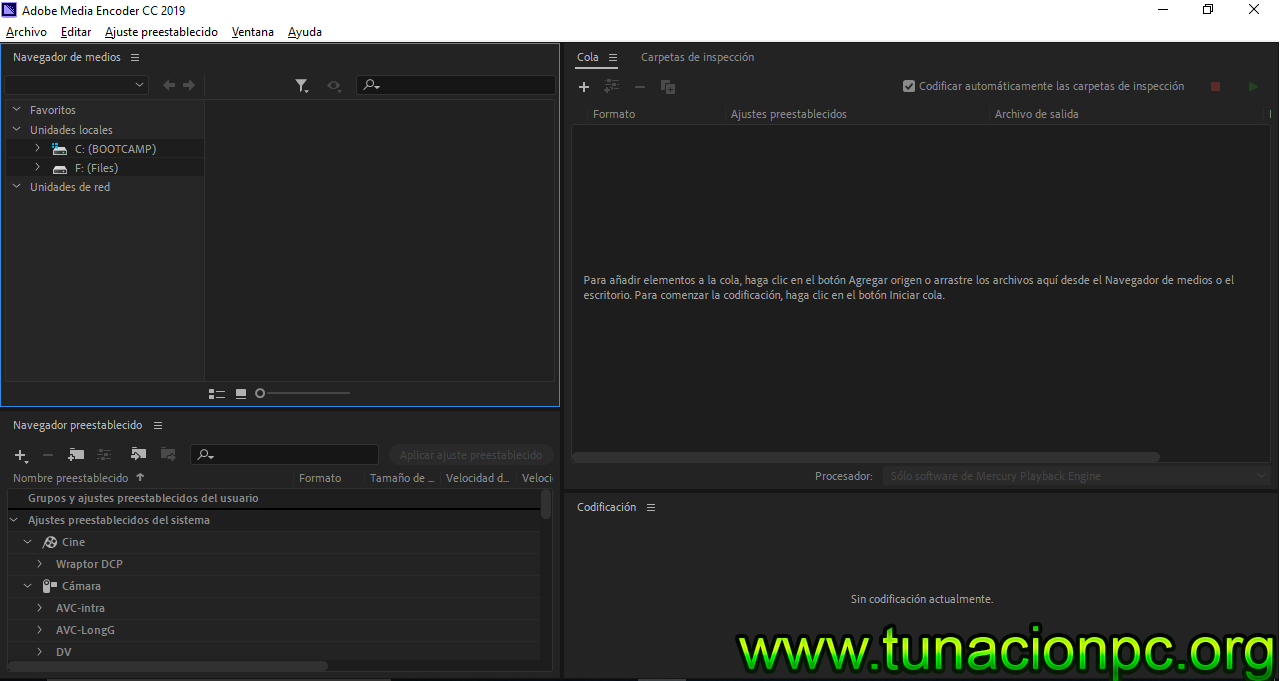The image size is (1280, 681).
Task: Open the Procesador renderer dropdown
Action: [x=1076, y=477]
